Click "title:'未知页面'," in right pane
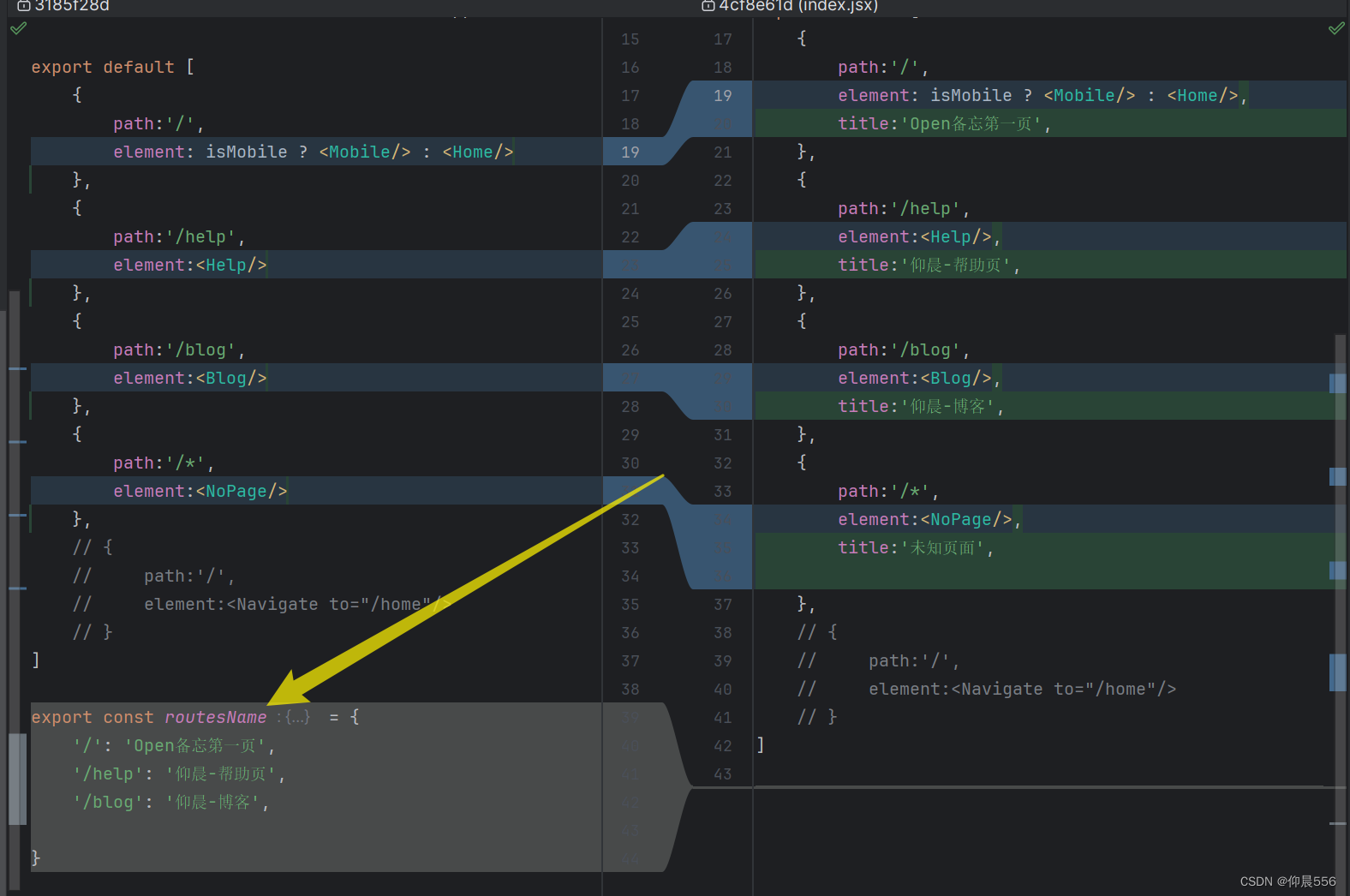 (916, 547)
